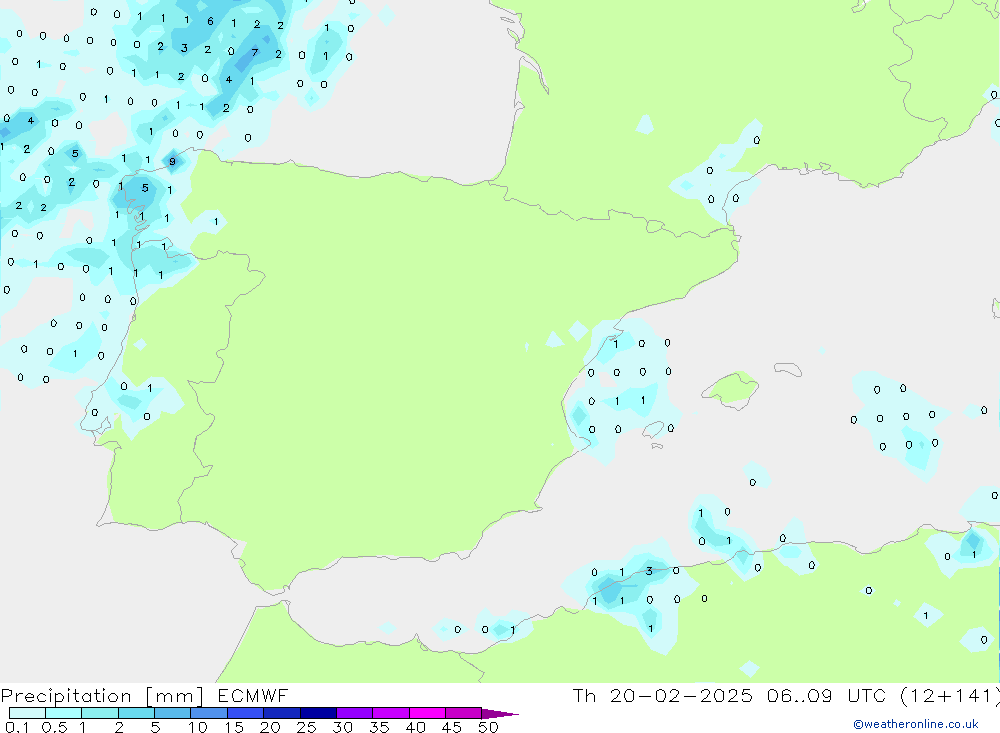
Task: Click the 'Precipitation [mm] ECMWF' title text
Action: 144,695
